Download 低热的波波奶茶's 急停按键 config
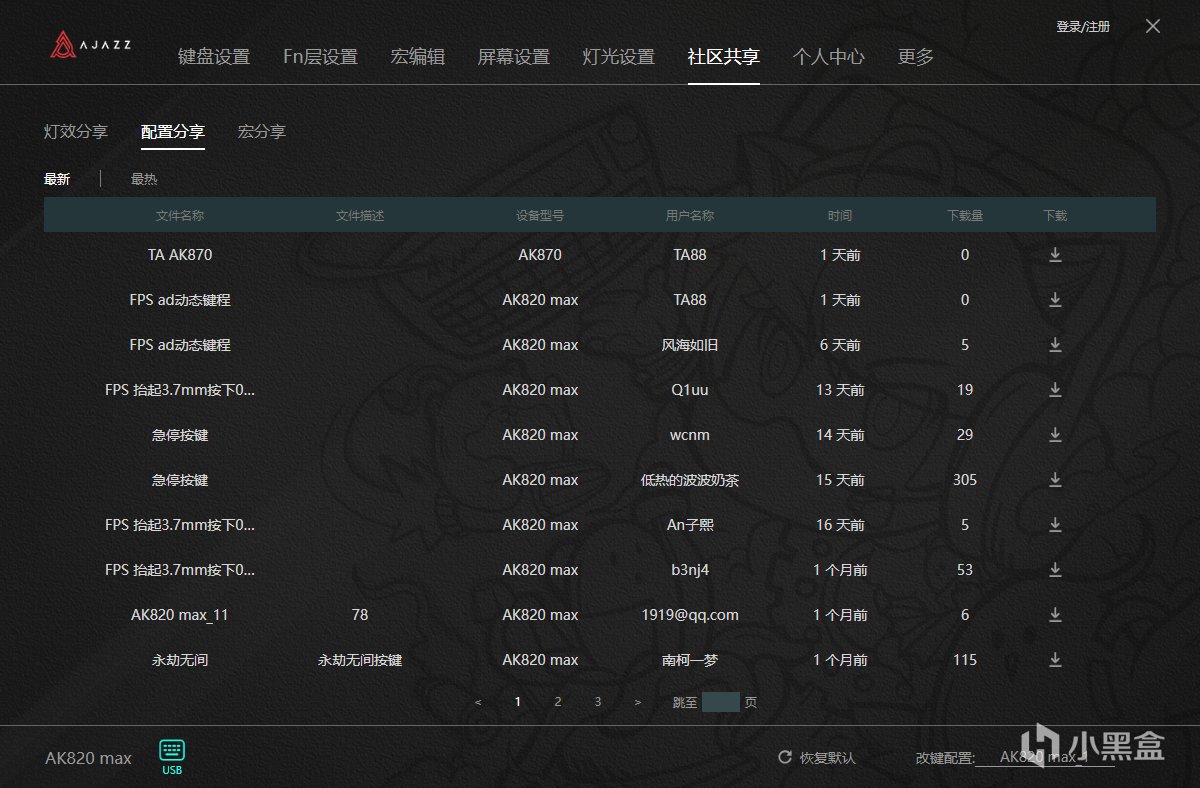Viewport: 1200px width, 788px height. [1055, 480]
